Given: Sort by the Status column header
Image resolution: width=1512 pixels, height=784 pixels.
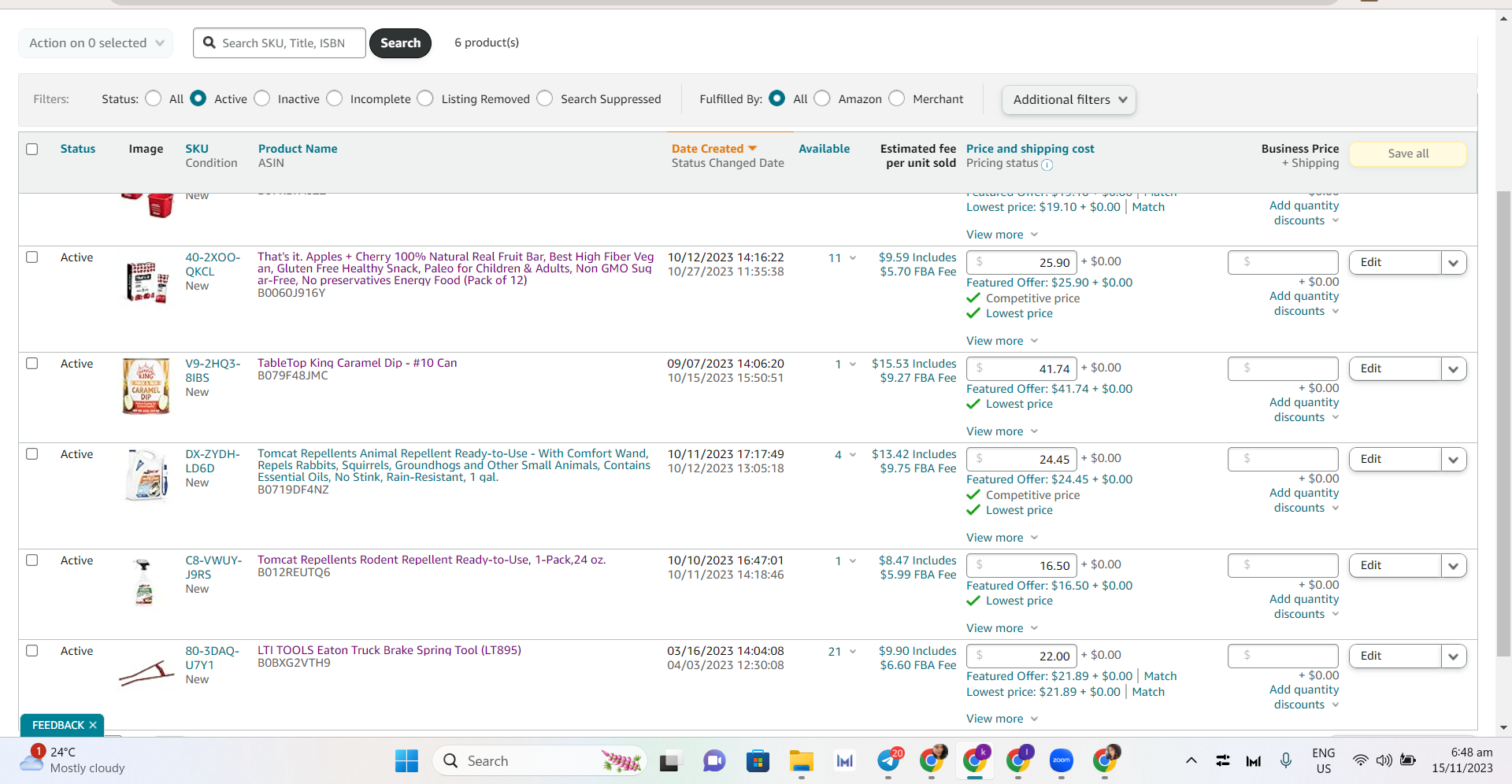Looking at the screenshot, I should coord(78,149).
